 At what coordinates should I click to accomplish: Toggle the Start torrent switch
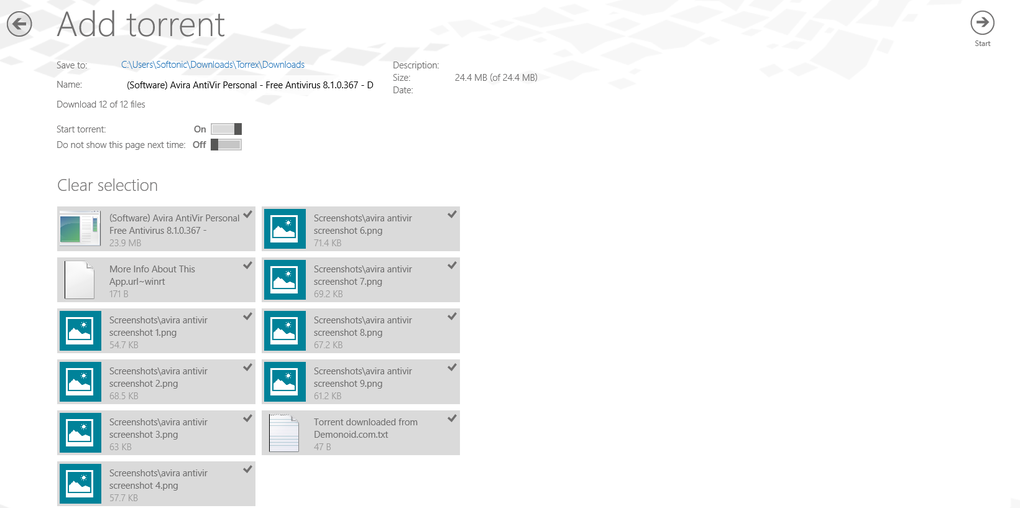[226, 129]
